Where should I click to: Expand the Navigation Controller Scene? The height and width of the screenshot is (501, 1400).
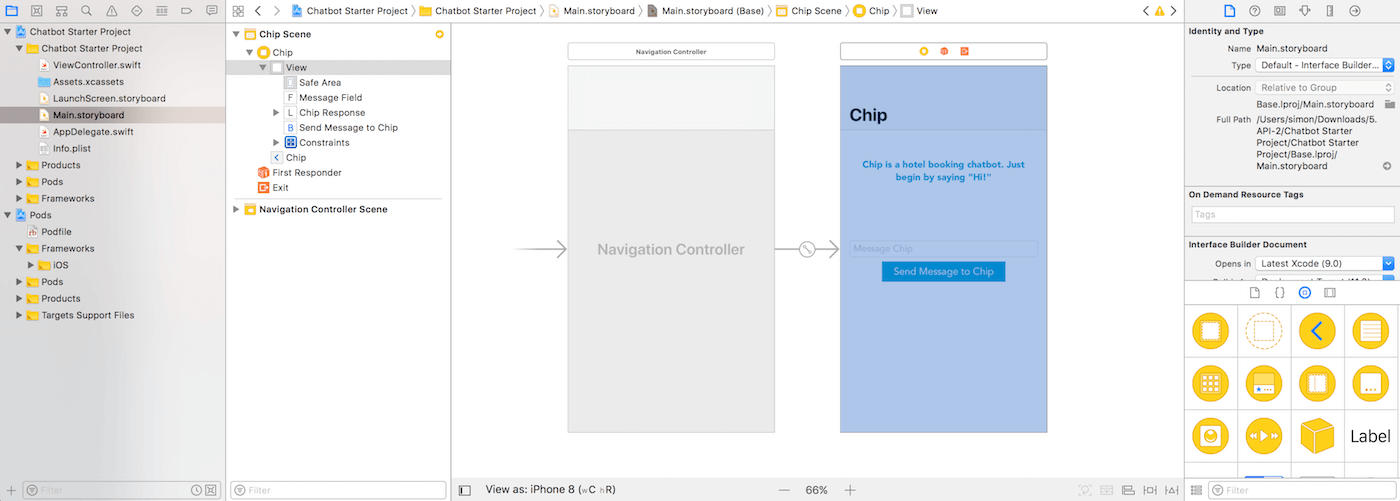click(x=237, y=209)
